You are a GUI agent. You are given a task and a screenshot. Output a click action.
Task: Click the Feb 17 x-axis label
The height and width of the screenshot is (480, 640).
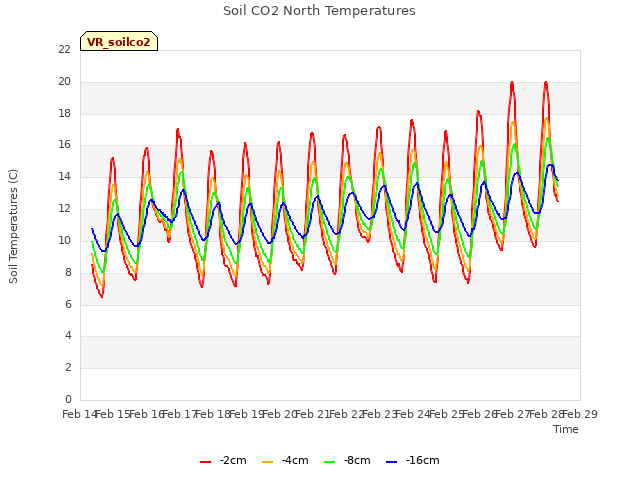[180, 414]
